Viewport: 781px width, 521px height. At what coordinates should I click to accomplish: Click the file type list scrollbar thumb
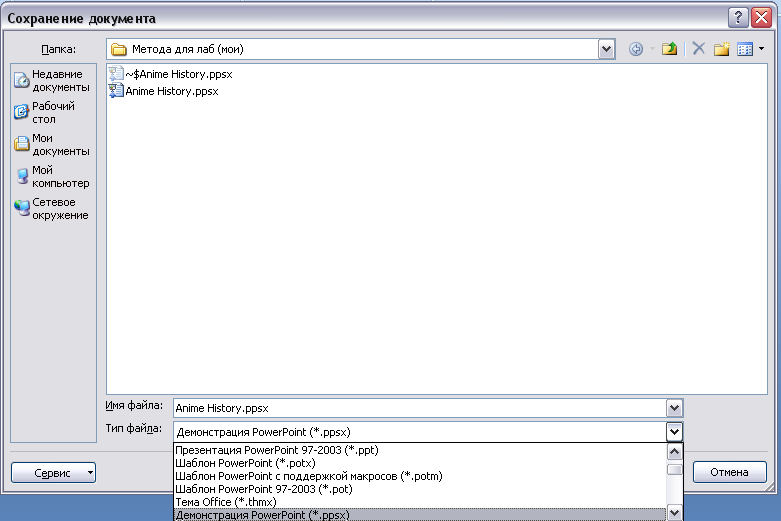[x=674, y=470]
